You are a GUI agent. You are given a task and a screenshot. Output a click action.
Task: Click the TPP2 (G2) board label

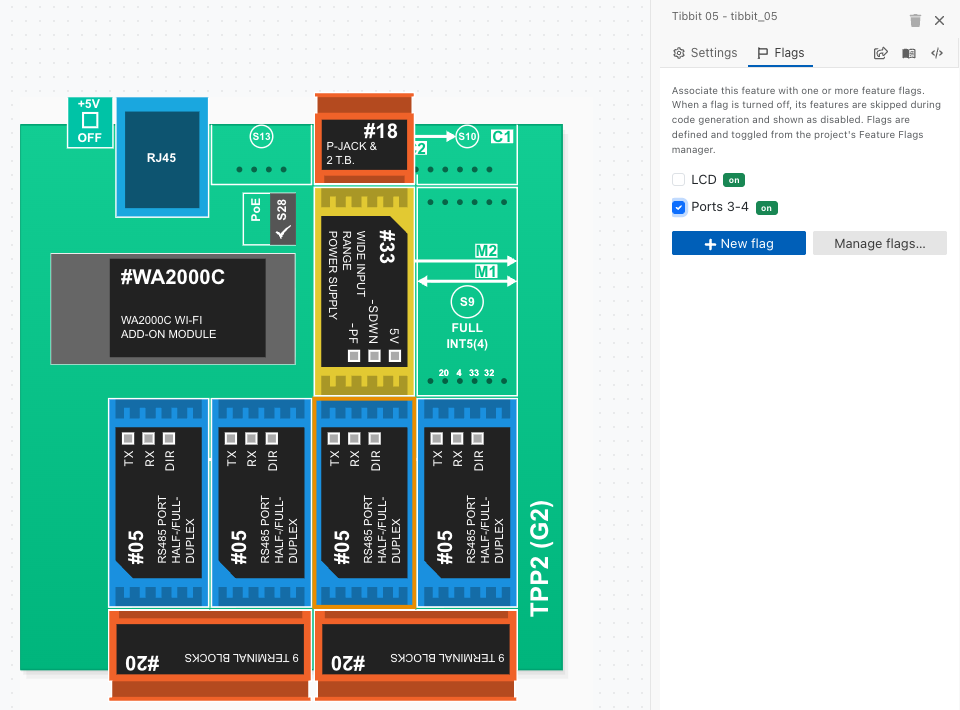point(541,558)
